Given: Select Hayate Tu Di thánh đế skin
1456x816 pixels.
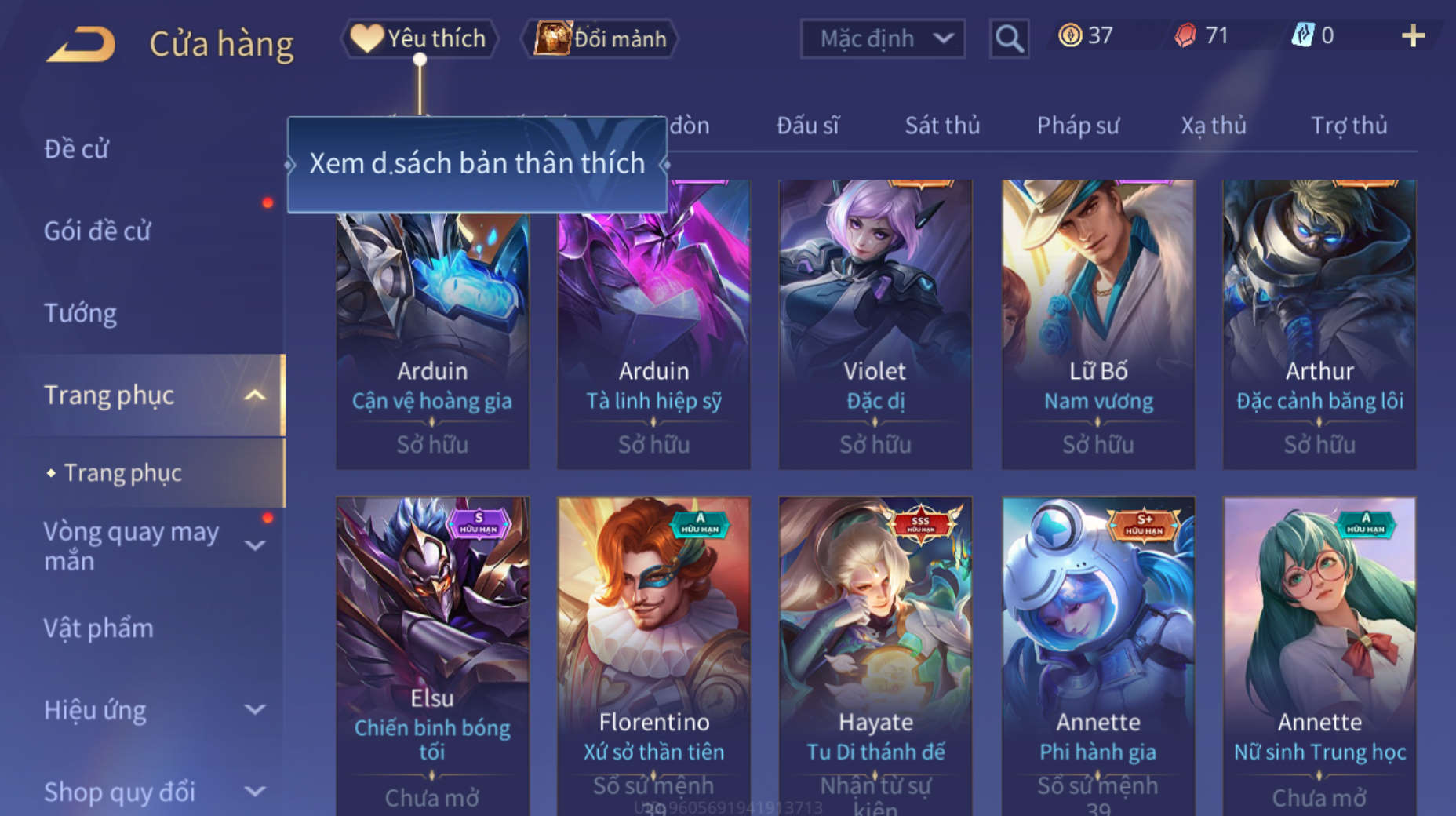Looking at the screenshot, I should click(875, 656).
